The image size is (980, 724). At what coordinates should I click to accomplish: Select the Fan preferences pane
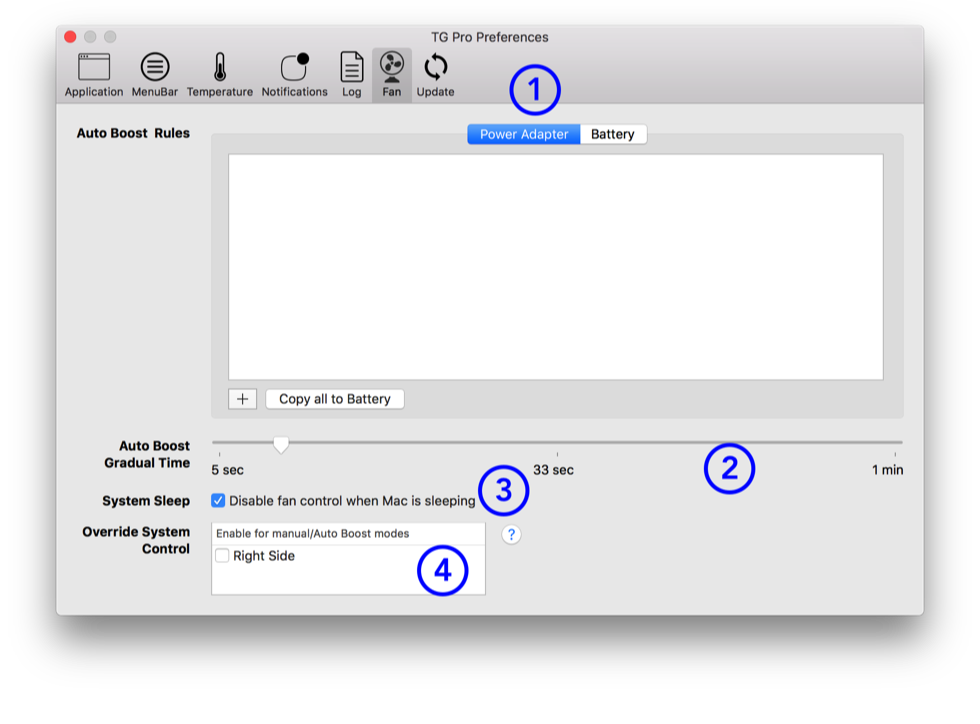click(392, 75)
